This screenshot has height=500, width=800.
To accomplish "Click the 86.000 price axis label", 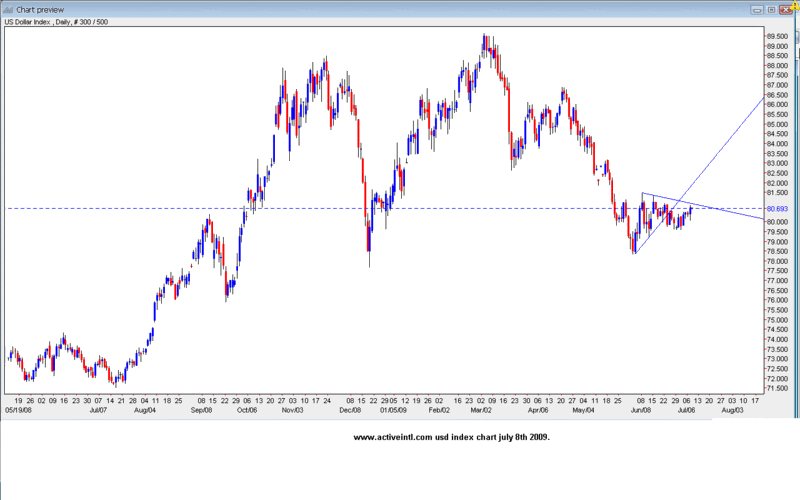I will click(778, 105).
